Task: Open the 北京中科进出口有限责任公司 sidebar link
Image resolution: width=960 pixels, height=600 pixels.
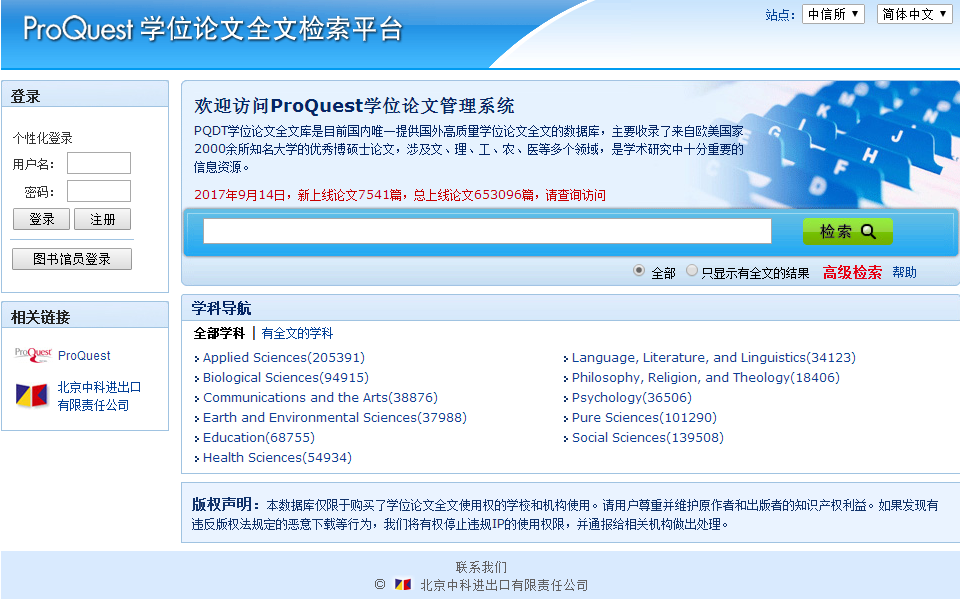Action: point(99,396)
